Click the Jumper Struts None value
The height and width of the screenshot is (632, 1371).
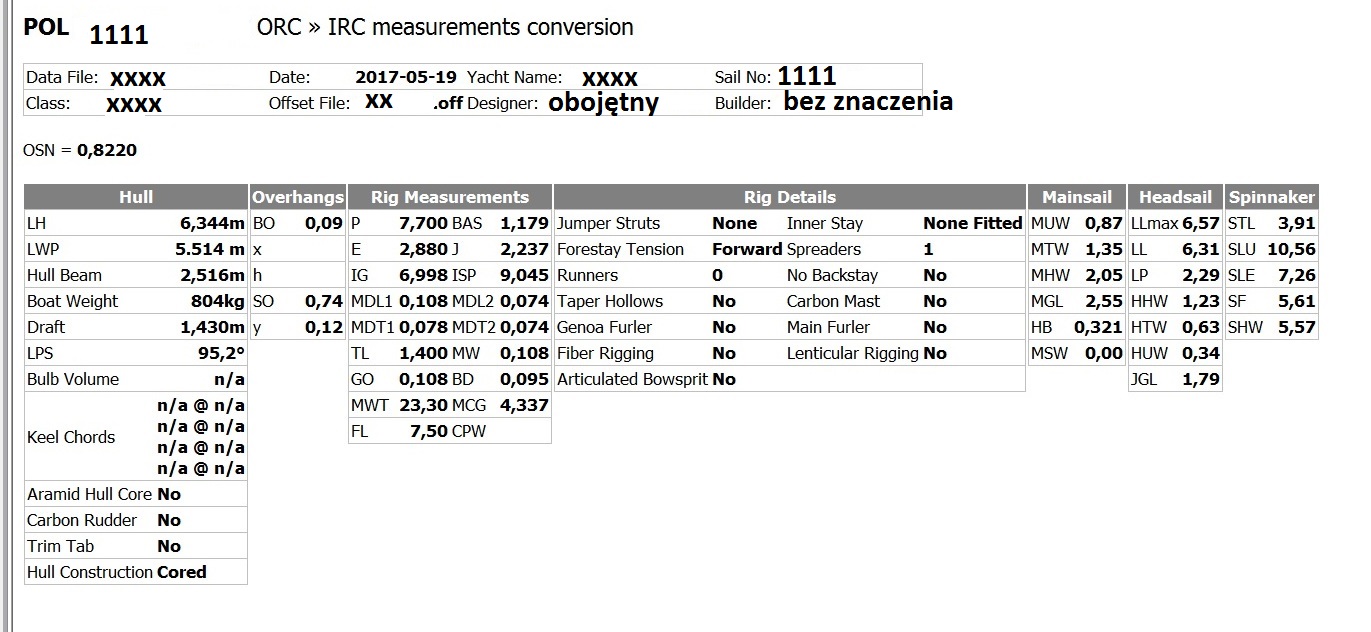click(734, 223)
